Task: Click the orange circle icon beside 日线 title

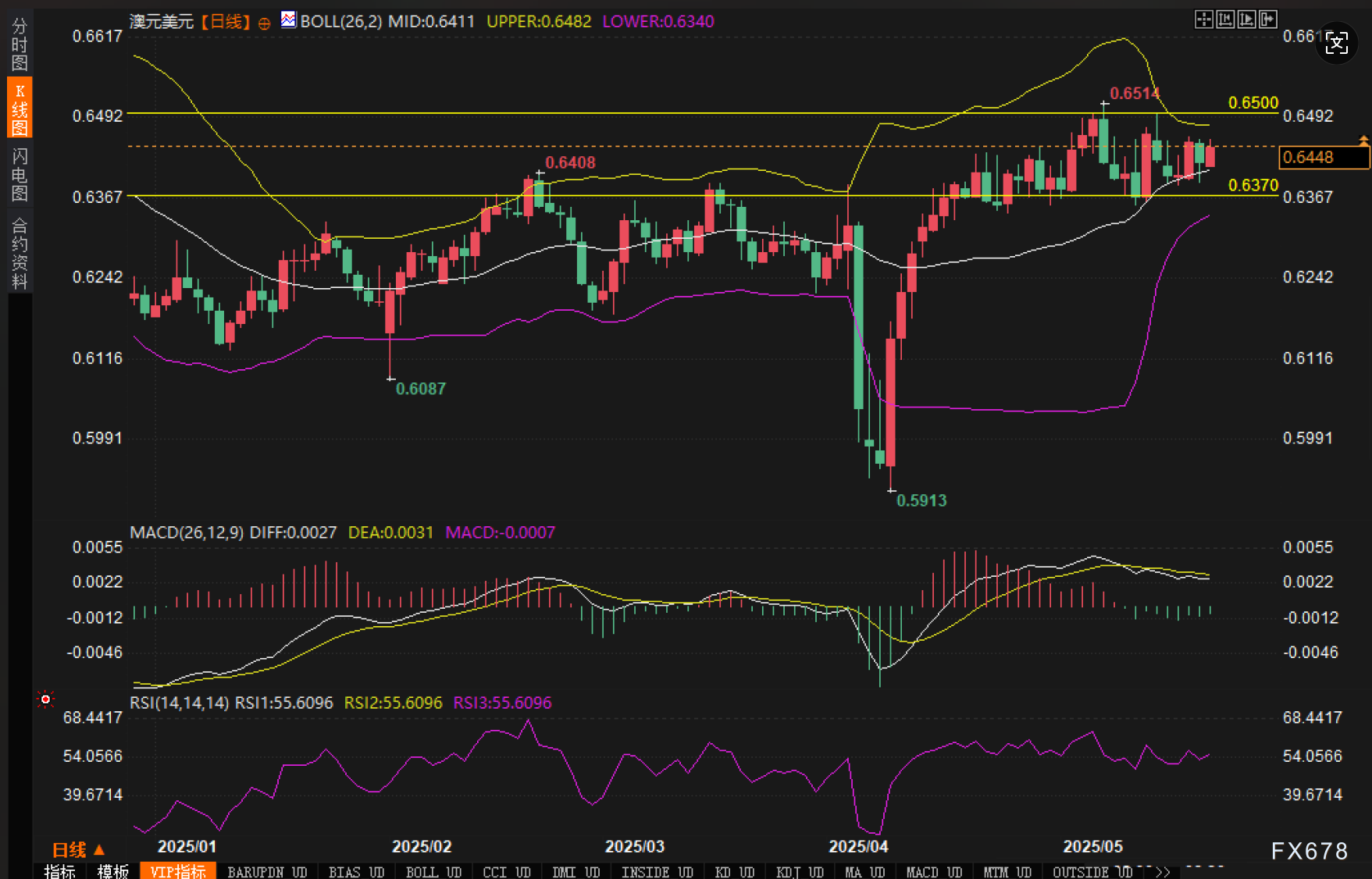Action: (x=264, y=23)
